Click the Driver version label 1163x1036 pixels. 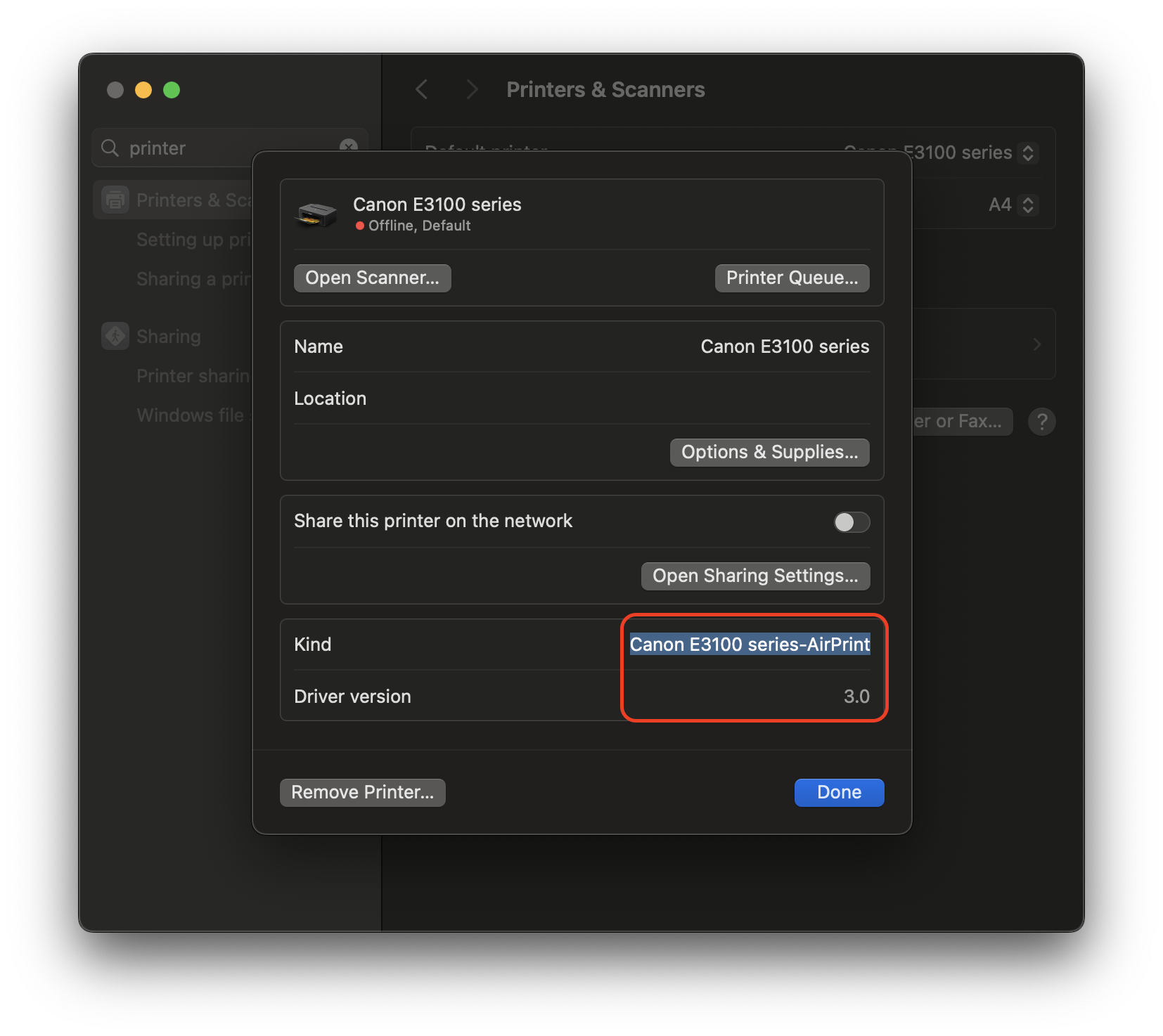point(352,697)
